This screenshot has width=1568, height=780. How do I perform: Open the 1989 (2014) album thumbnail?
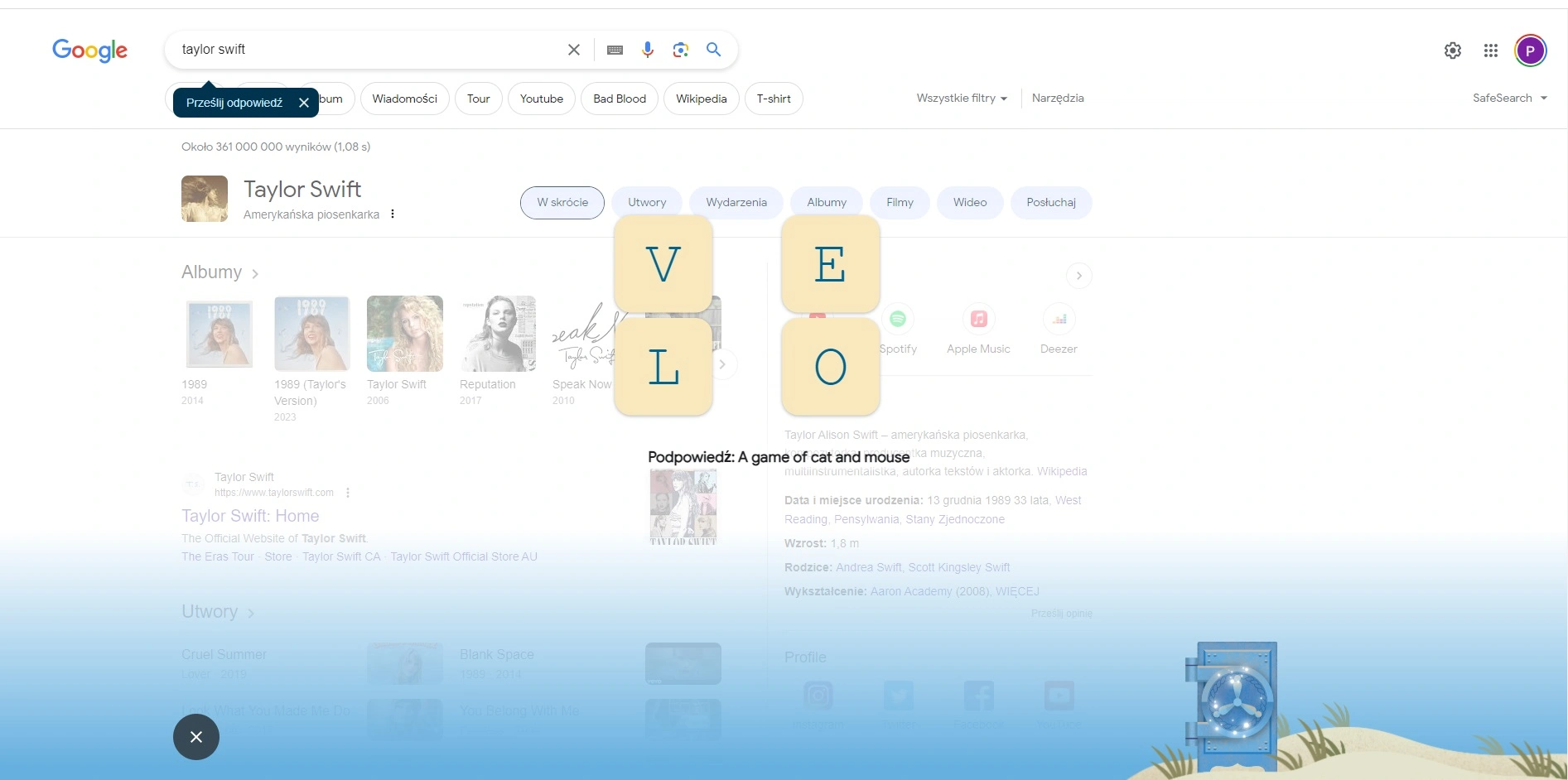220,334
